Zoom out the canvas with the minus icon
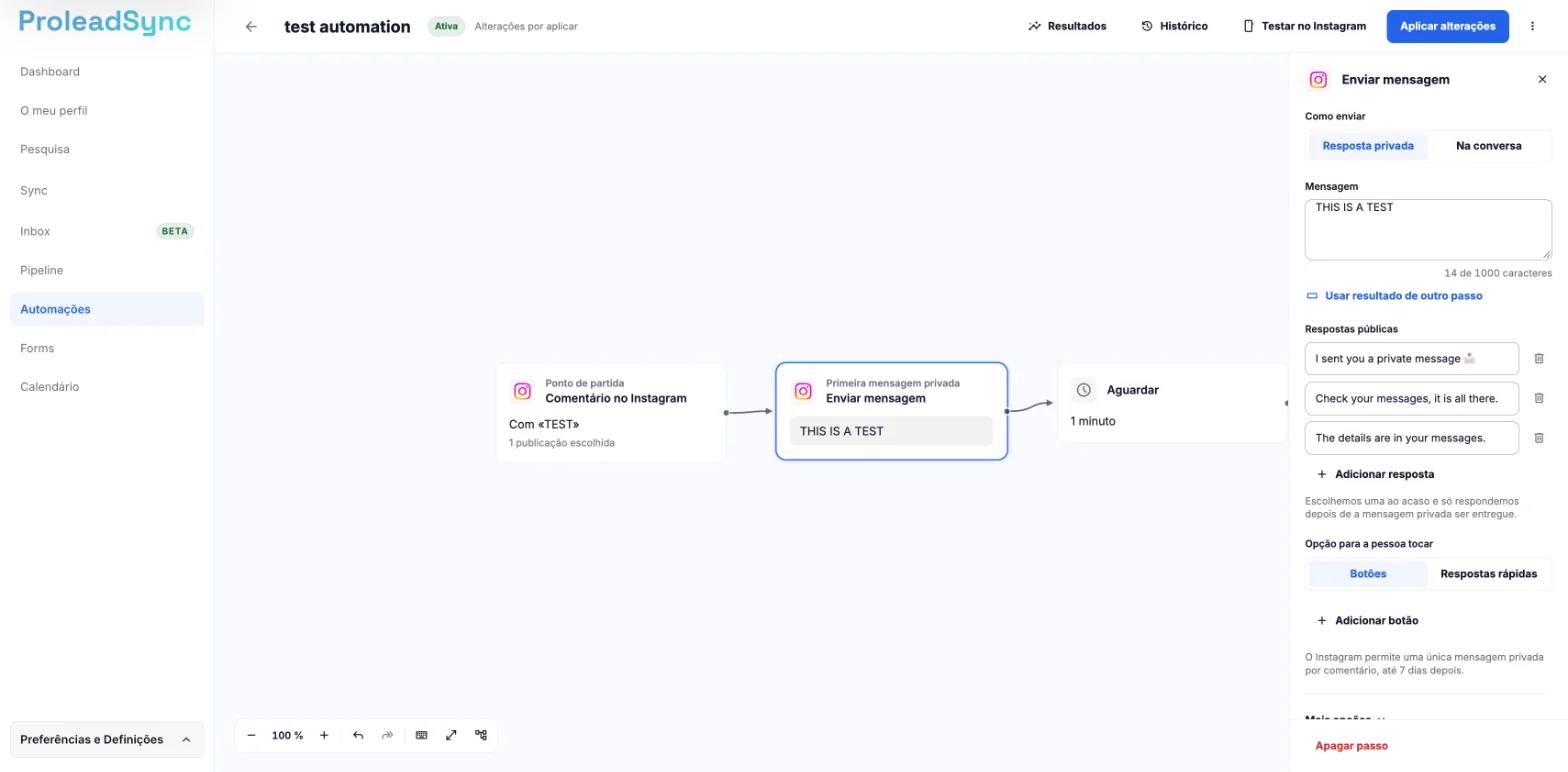This screenshot has width=1568, height=772. 251,735
